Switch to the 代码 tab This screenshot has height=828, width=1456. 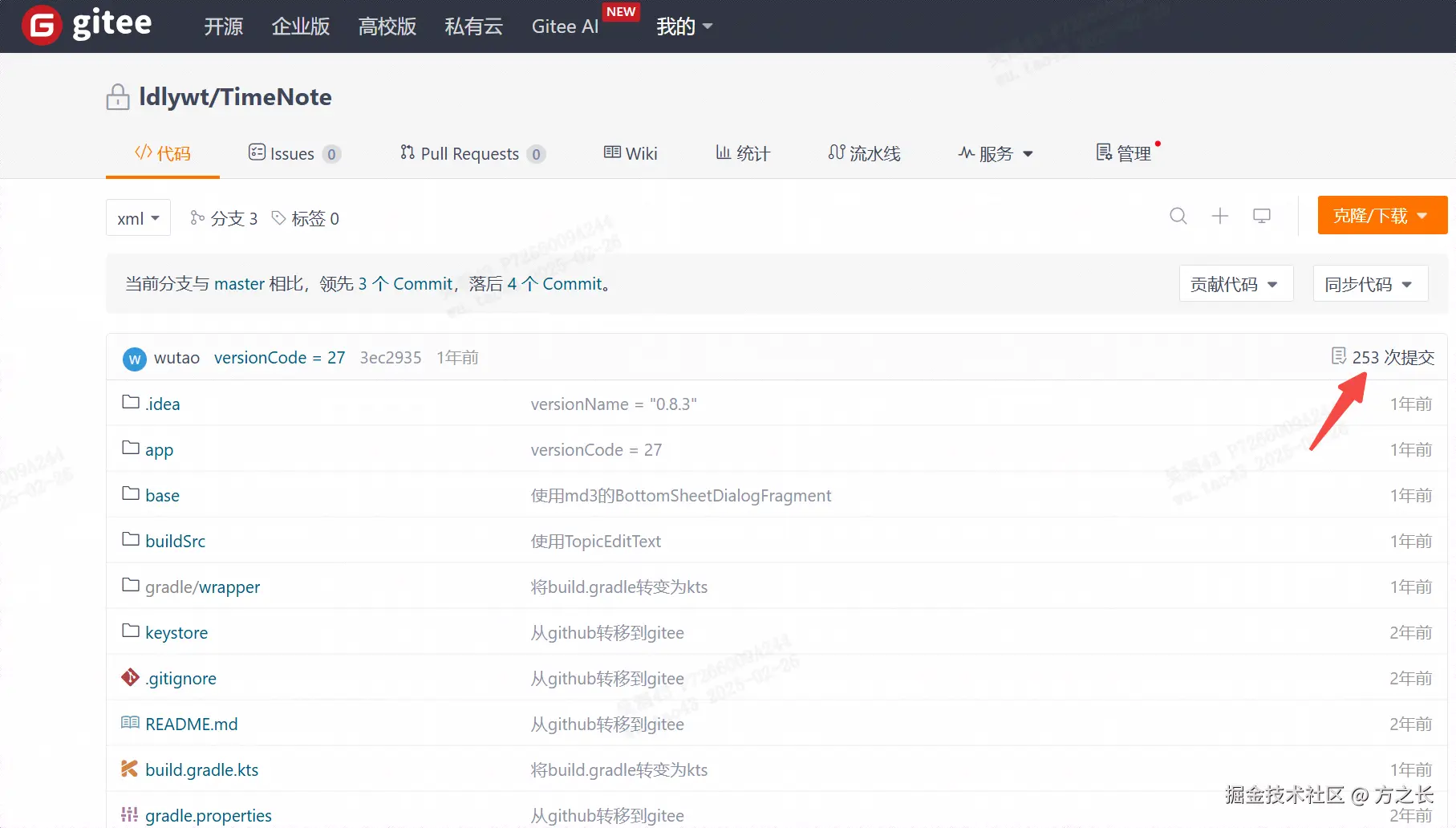point(163,153)
